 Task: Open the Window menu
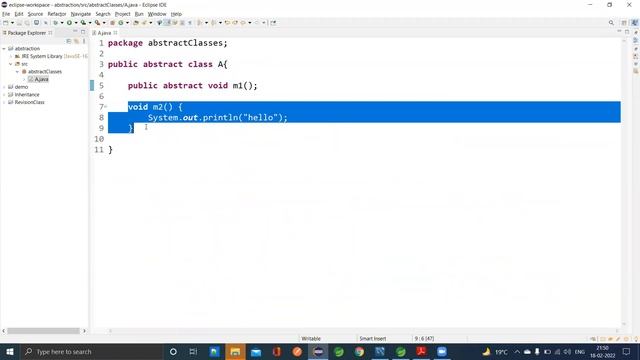point(157,14)
